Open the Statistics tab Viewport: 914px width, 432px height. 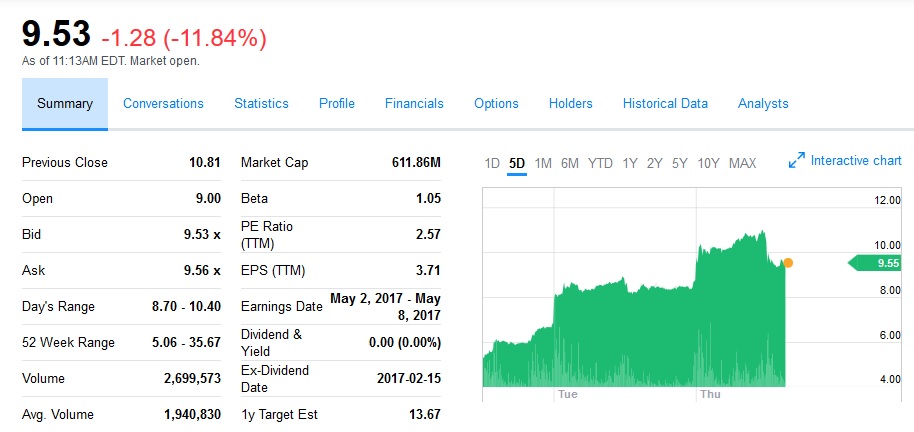point(261,104)
